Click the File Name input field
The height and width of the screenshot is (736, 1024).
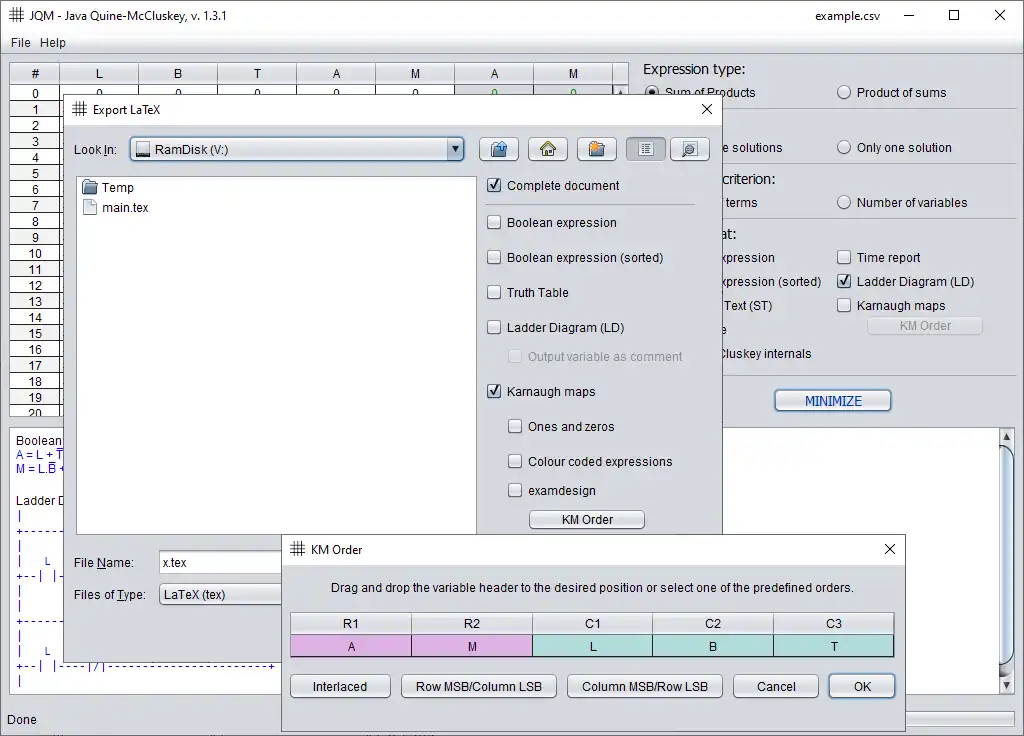click(221, 562)
